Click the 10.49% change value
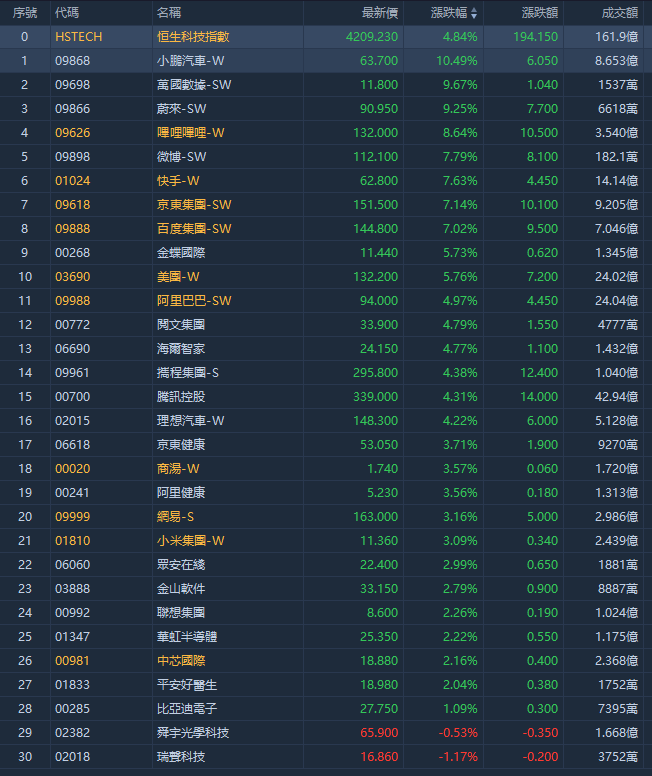 456,61
